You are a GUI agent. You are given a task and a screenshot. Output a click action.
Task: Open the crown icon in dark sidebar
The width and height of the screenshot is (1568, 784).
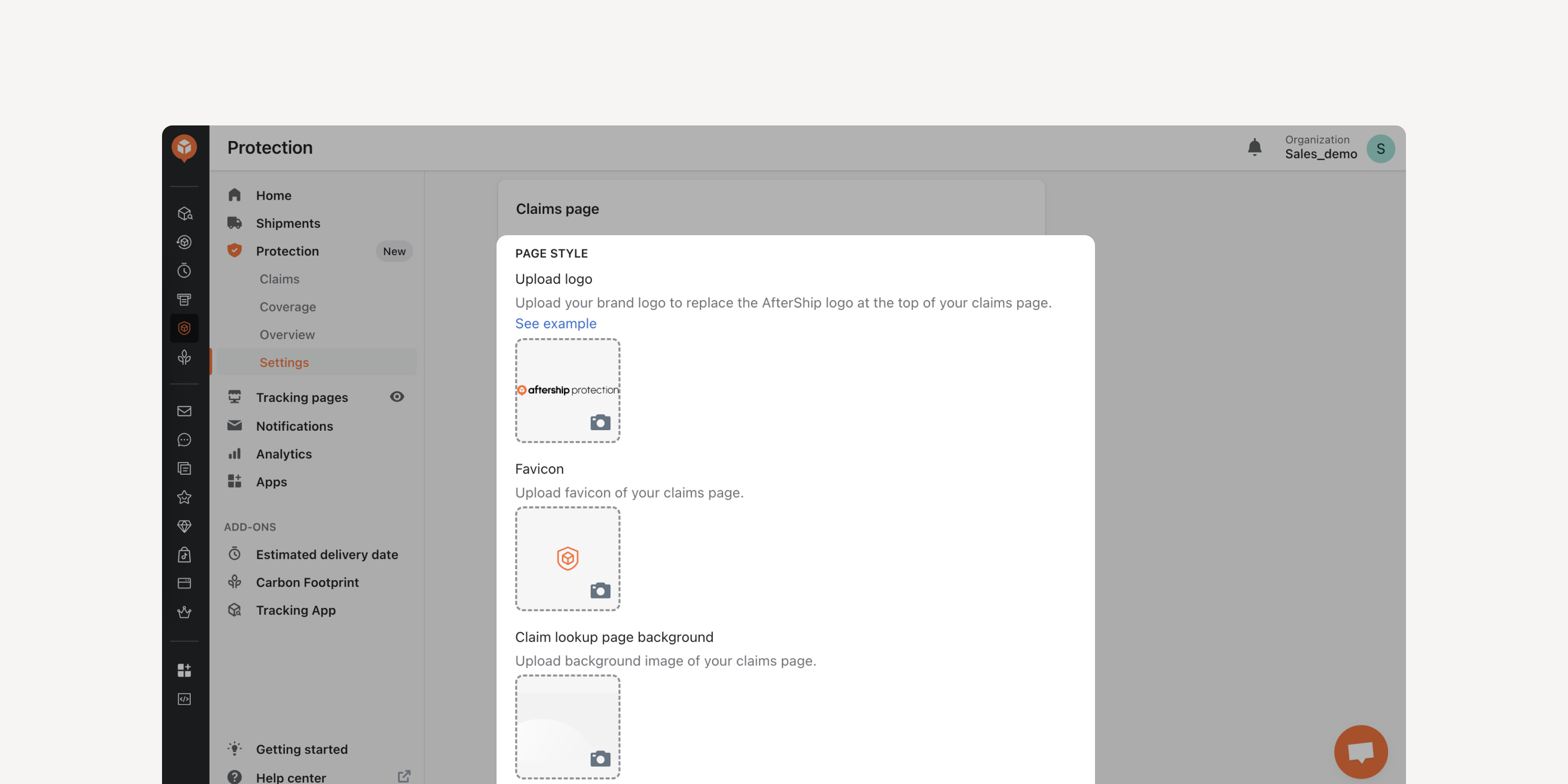pyautogui.click(x=185, y=612)
